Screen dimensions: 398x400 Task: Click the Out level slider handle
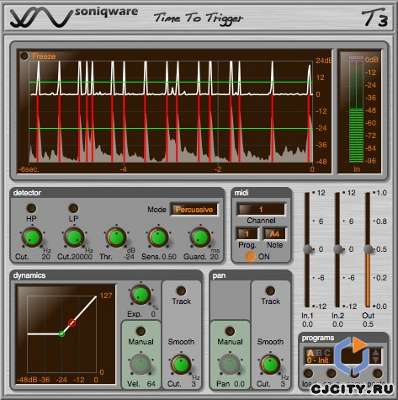click(368, 249)
